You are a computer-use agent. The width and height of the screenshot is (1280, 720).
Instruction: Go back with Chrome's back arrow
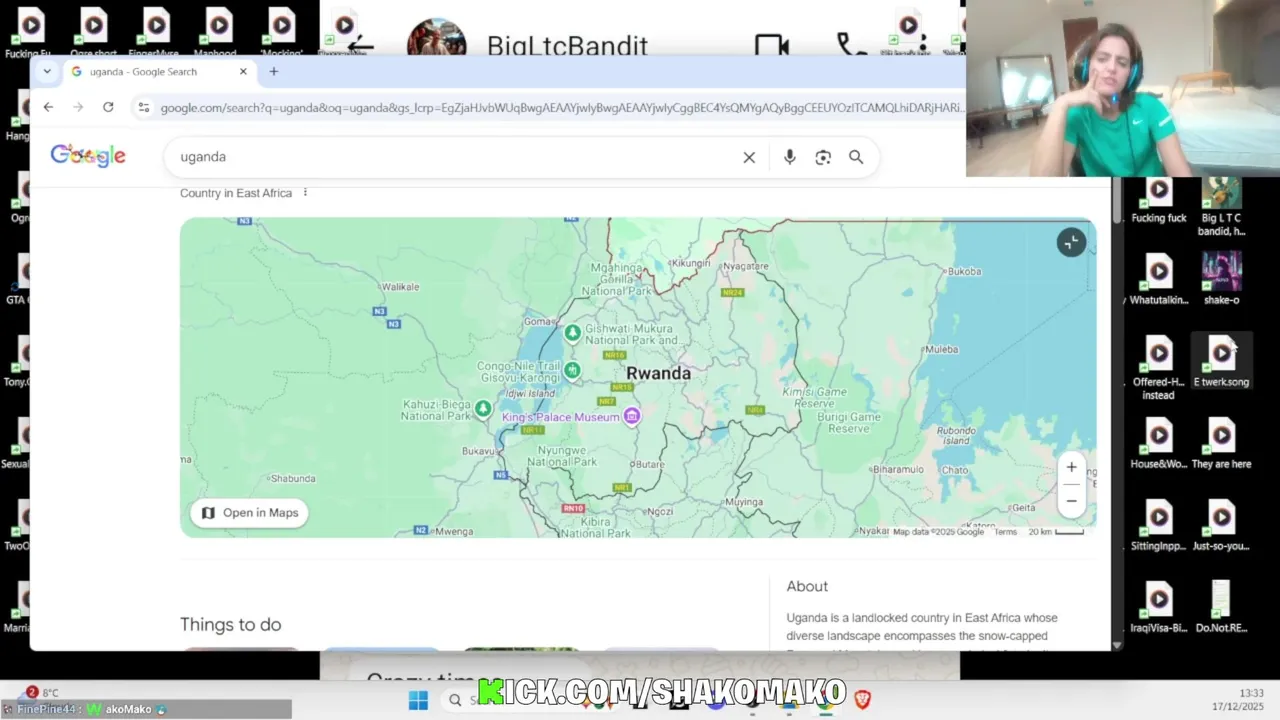click(x=48, y=107)
